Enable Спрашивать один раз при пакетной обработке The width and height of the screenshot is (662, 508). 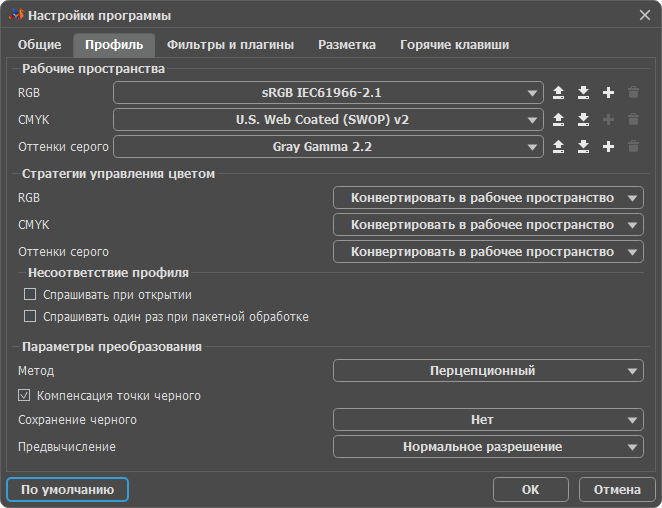tap(30, 316)
